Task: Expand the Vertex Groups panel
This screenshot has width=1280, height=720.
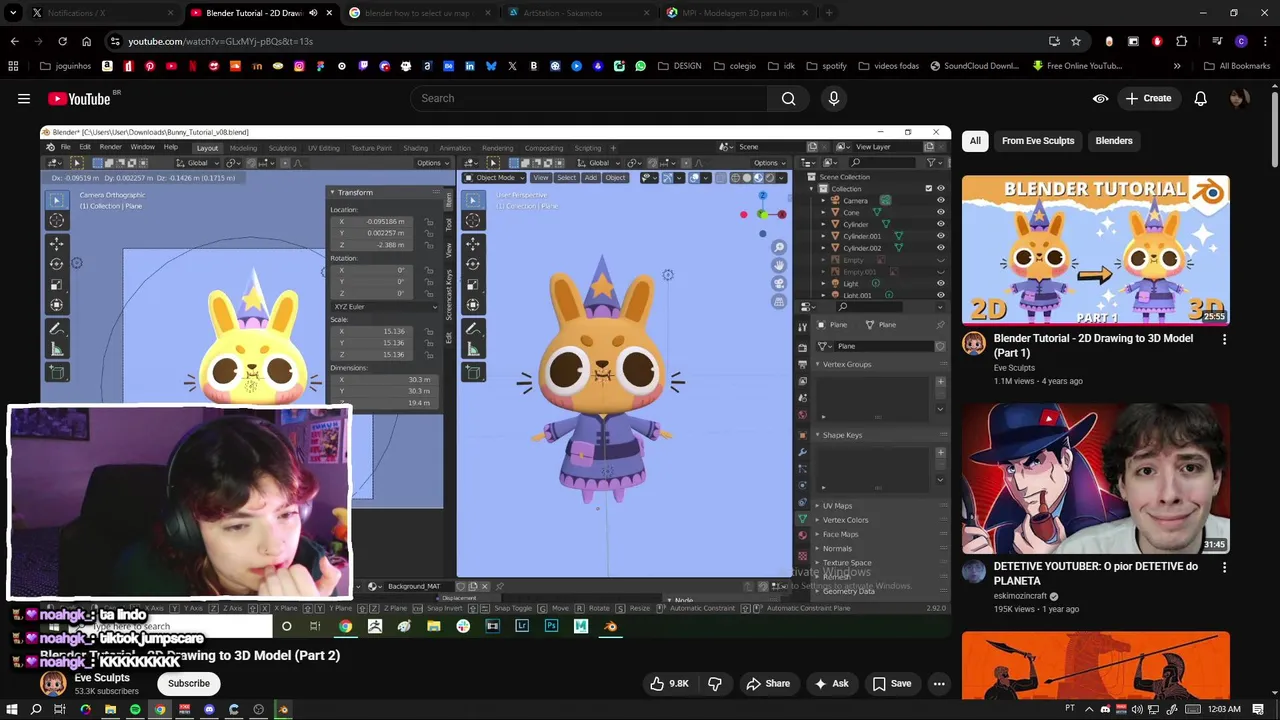Action: (846, 364)
